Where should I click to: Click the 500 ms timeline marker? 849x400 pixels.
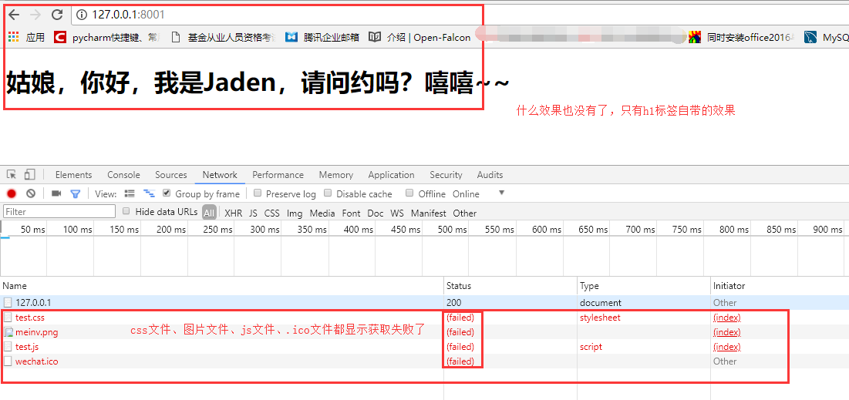click(x=452, y=229)
